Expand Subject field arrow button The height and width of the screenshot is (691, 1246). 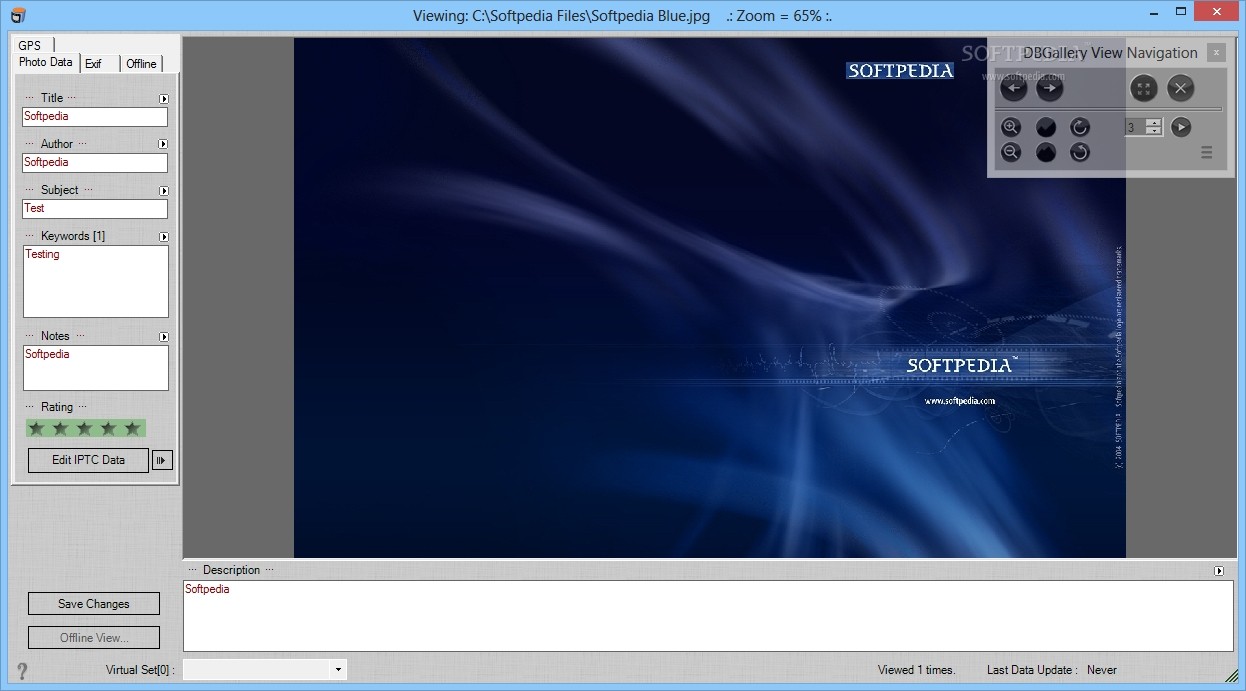(x=164, y=191)
